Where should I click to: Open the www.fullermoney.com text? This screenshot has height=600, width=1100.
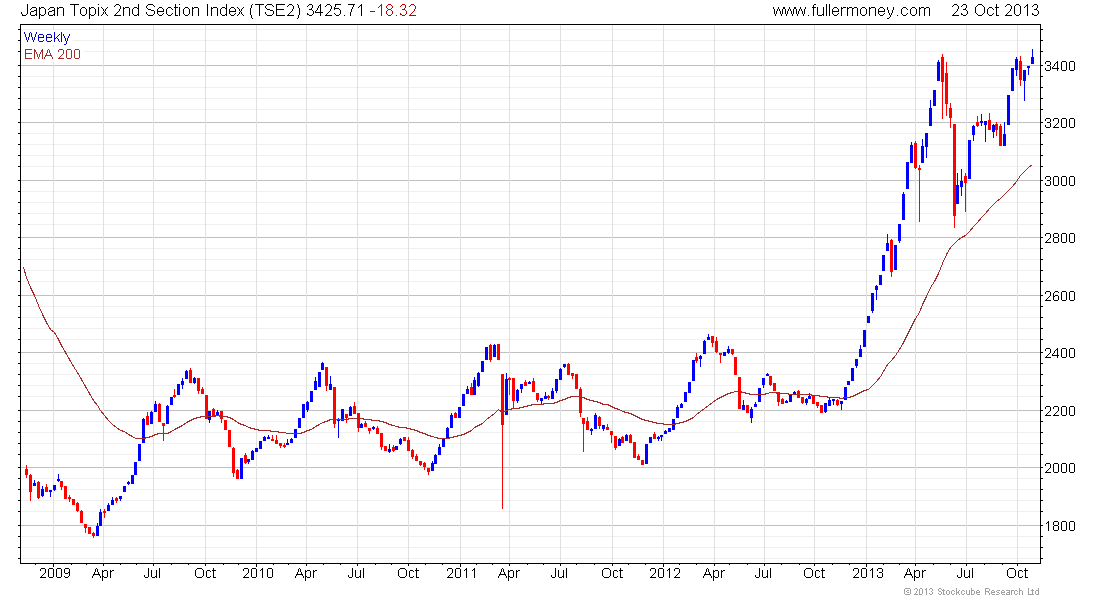click(852, 11)
